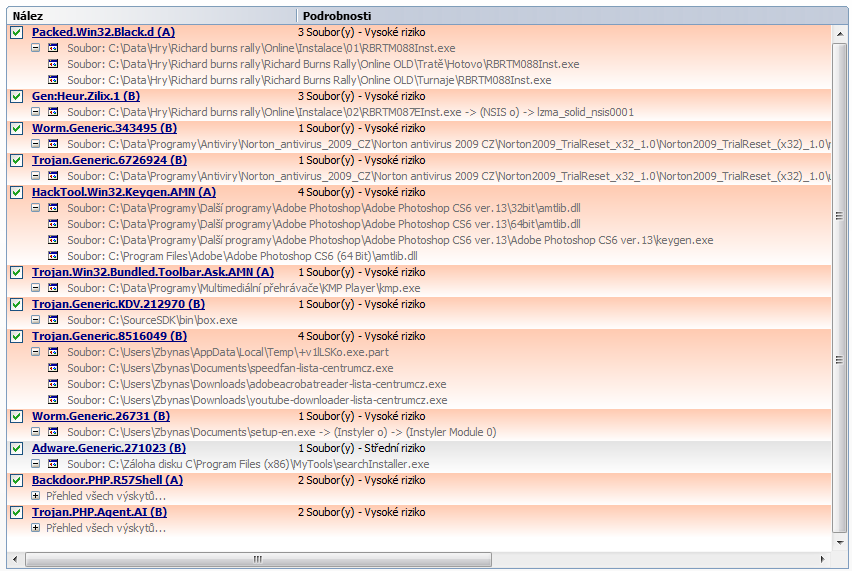This screenshot has height=571, width=852.
Task: Click file icon for searchInstaller.exe
Action: (53, 464)
